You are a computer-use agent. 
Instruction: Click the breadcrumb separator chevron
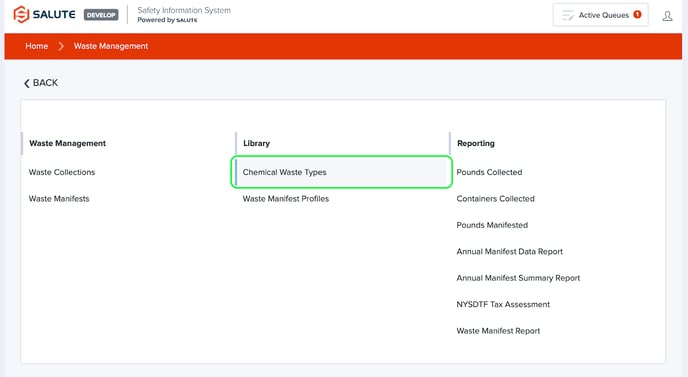pyautogui.click(x=61, y=46)
